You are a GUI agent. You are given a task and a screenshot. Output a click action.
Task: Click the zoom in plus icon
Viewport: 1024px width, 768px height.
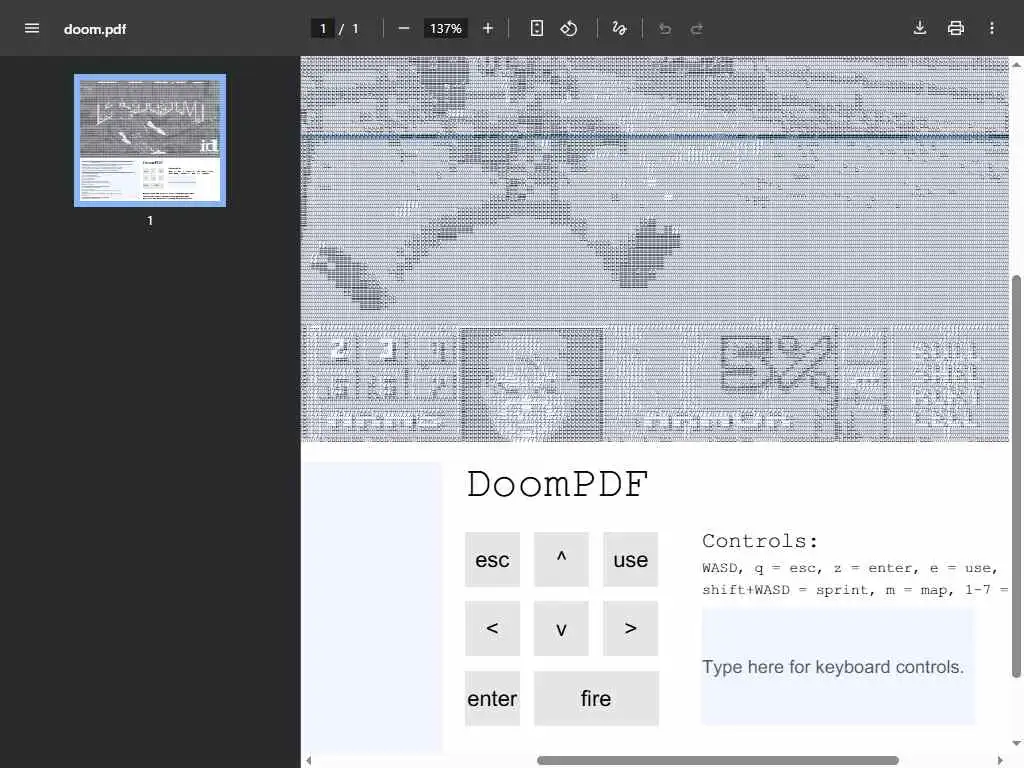487,28
